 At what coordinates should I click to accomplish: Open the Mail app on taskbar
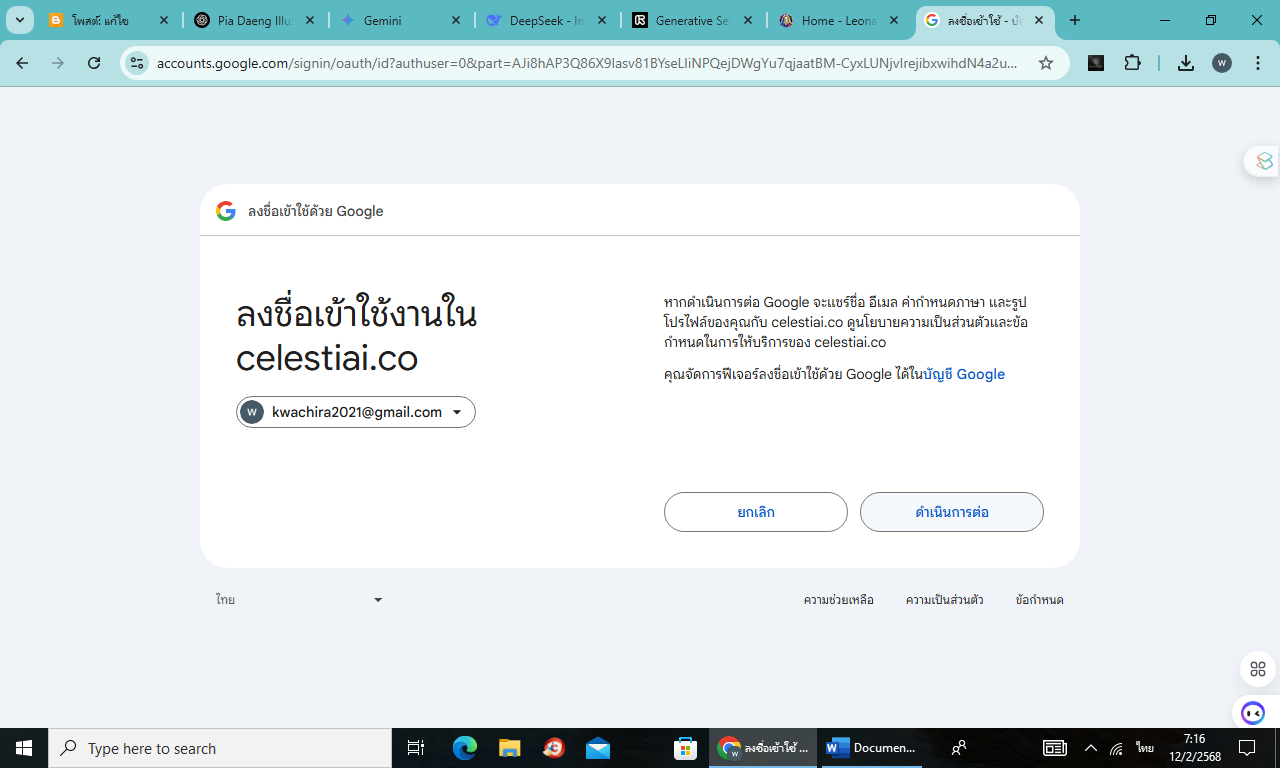pos(598,748)
